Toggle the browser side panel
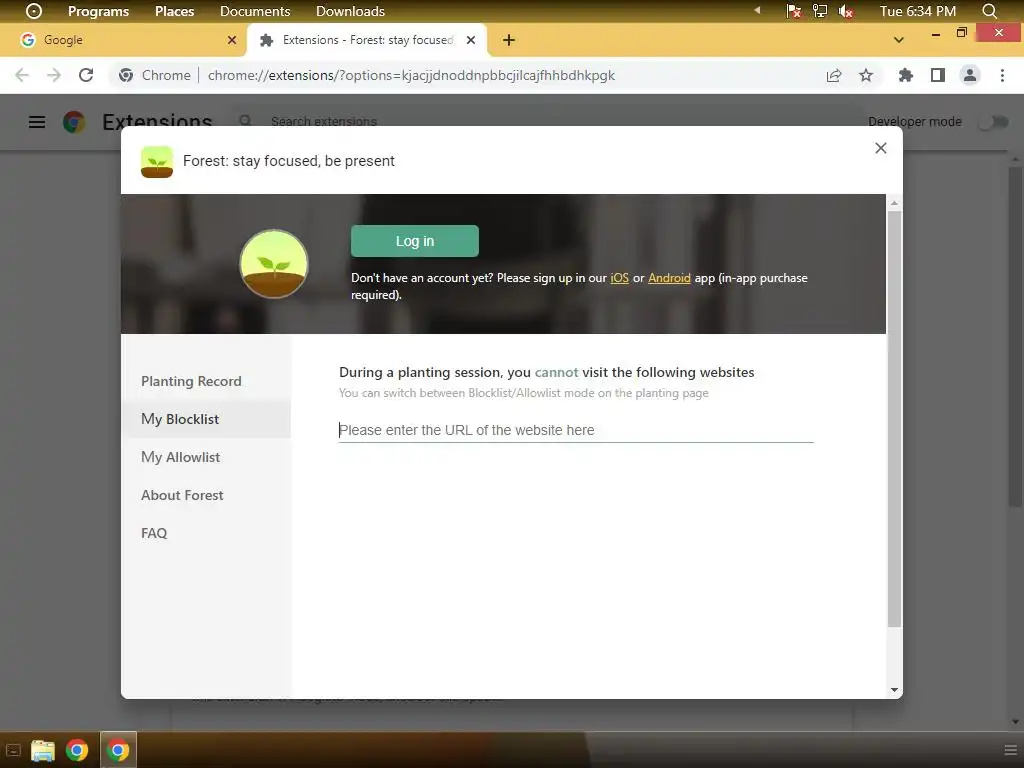Image resolution: width=1024 pixels, height=768 pixels. coord(938,75)
